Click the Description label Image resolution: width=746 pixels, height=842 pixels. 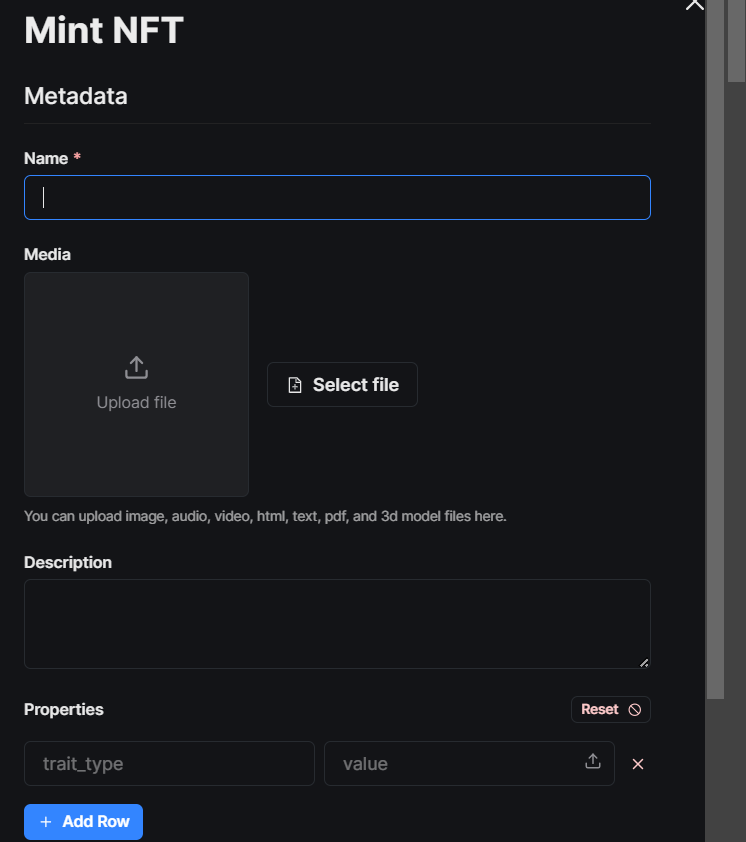pyautogui.click(x=68, y=562)
